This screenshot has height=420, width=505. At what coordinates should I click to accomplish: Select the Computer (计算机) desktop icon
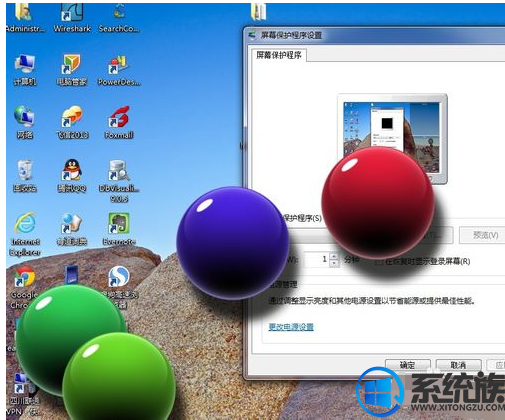point(25,64)
